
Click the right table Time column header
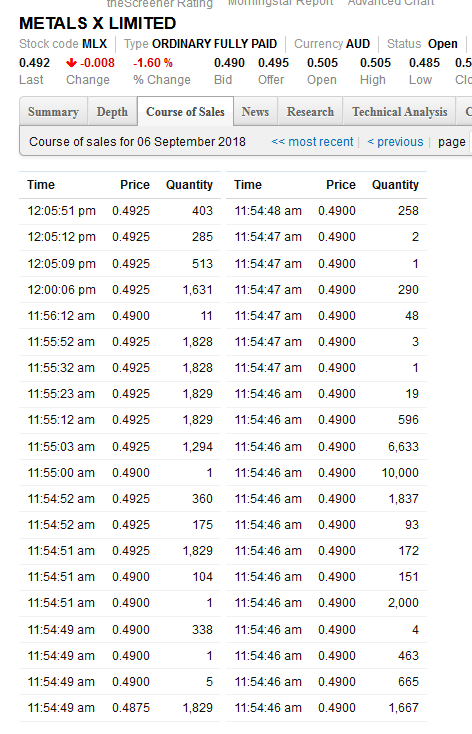pyautogui.click(x=248, y=185)
